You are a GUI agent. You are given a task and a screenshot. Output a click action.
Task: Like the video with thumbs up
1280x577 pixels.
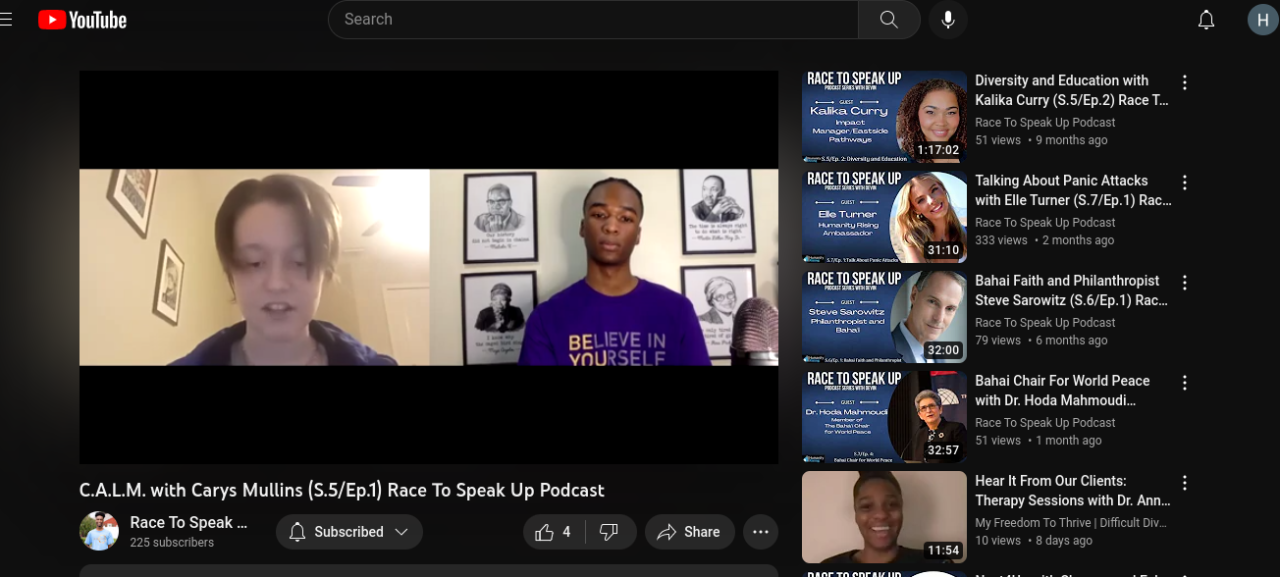[553, 532]
